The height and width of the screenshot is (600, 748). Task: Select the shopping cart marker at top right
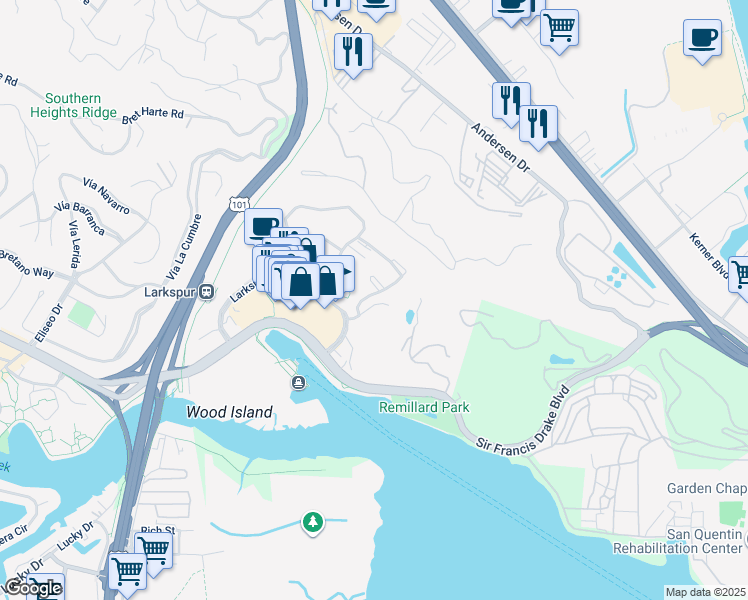[x=560, y=30]
